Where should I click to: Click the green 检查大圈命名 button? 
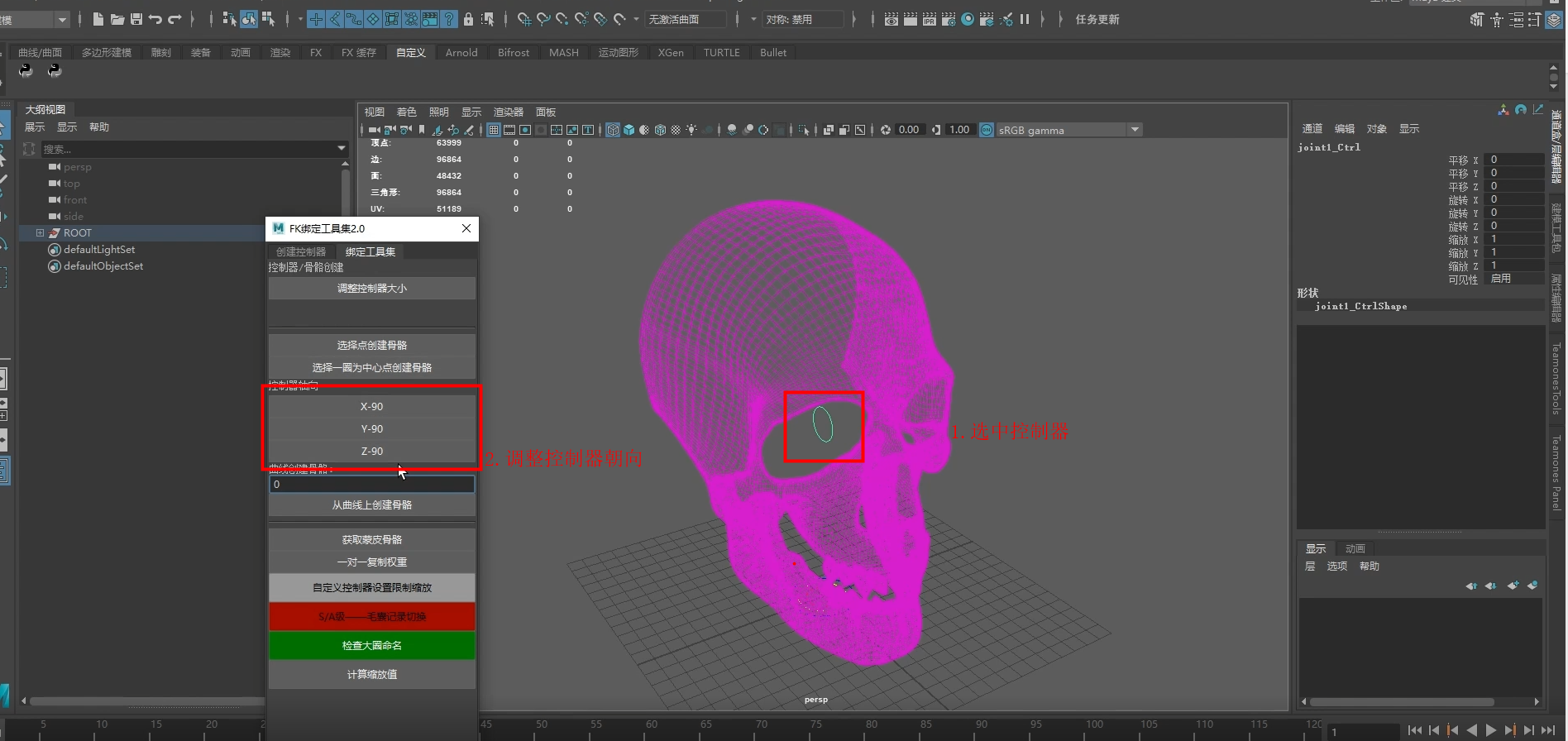click(x=371, y=646)
